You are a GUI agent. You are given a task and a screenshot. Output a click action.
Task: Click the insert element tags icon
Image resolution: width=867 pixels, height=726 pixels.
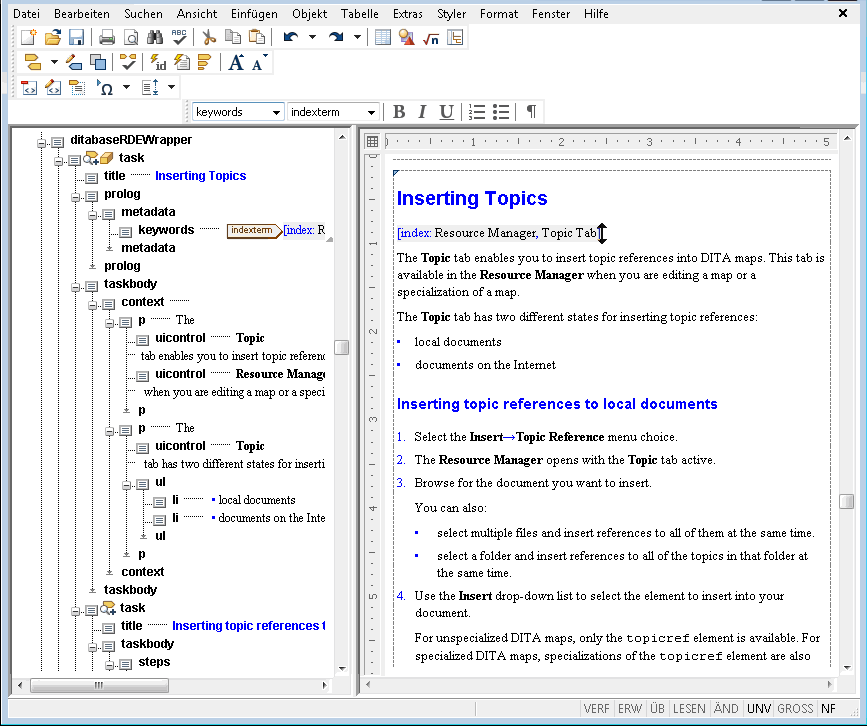tap(33, 62)
